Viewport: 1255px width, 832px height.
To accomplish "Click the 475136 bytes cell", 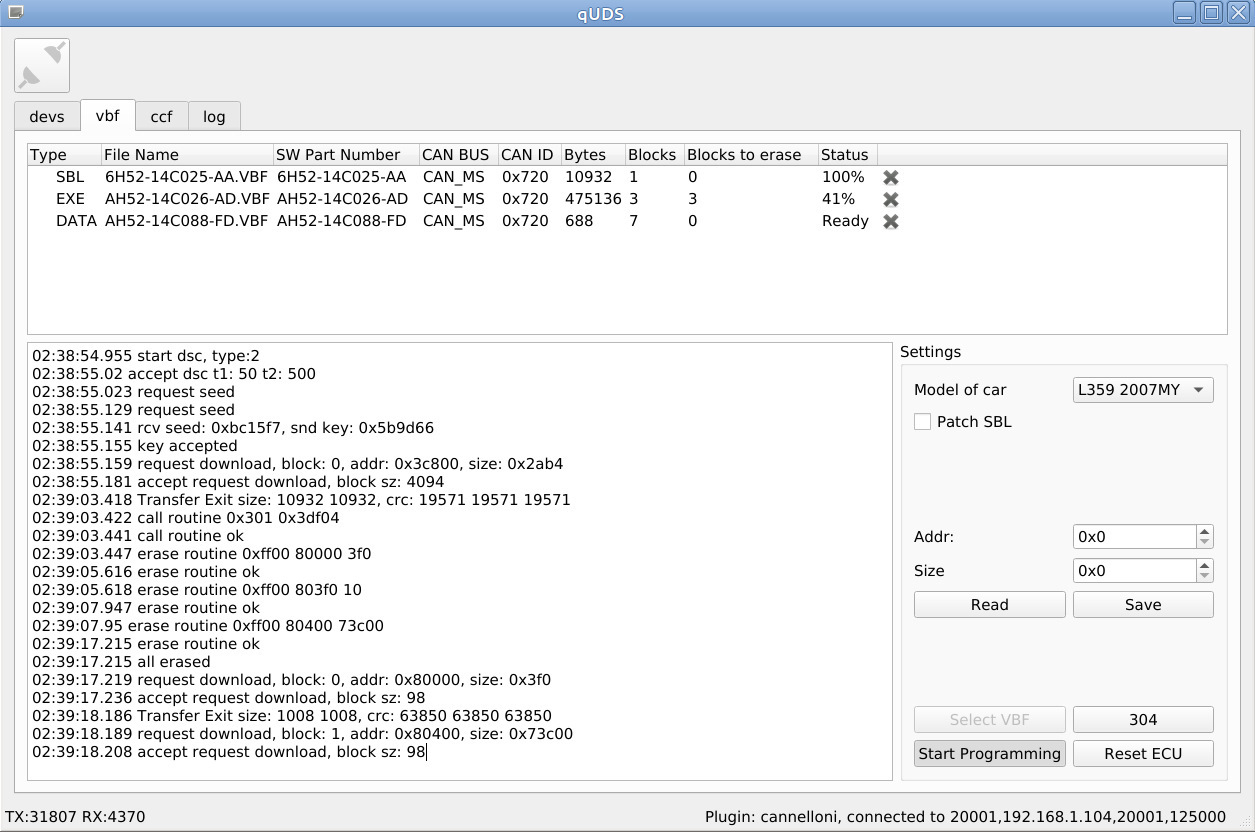I will (593, 199).
